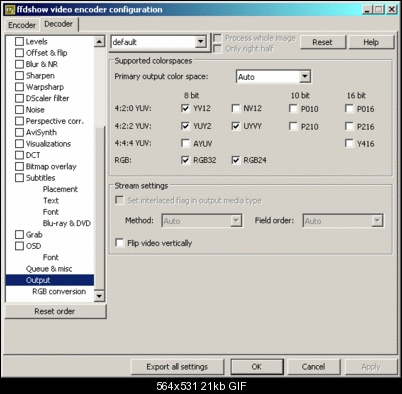Check the Perspective corr. box
402x394 pixels.
pos(19,121)
